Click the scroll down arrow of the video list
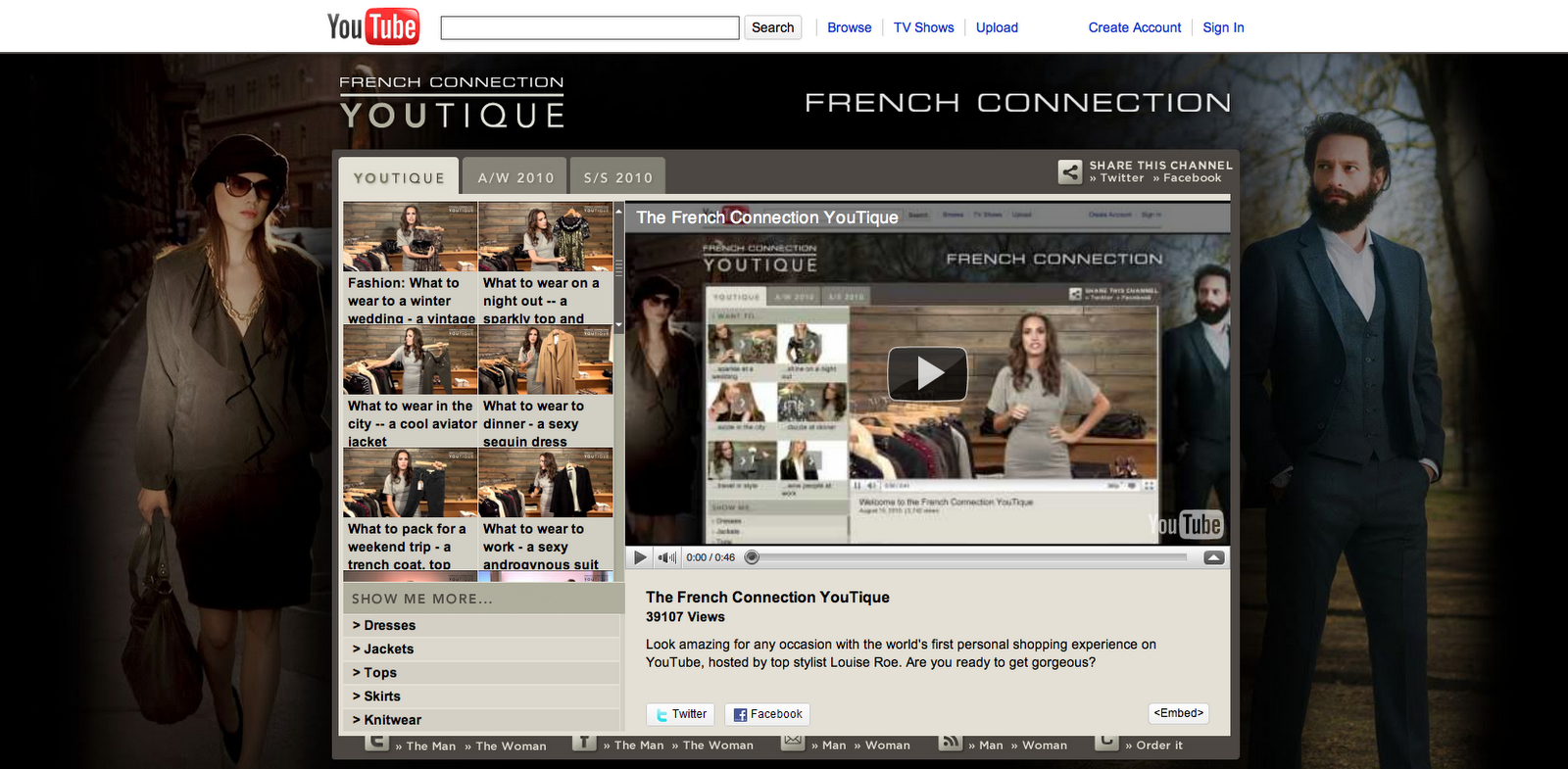Viewport: 1568px width, 769px height. tap(619, 325)
